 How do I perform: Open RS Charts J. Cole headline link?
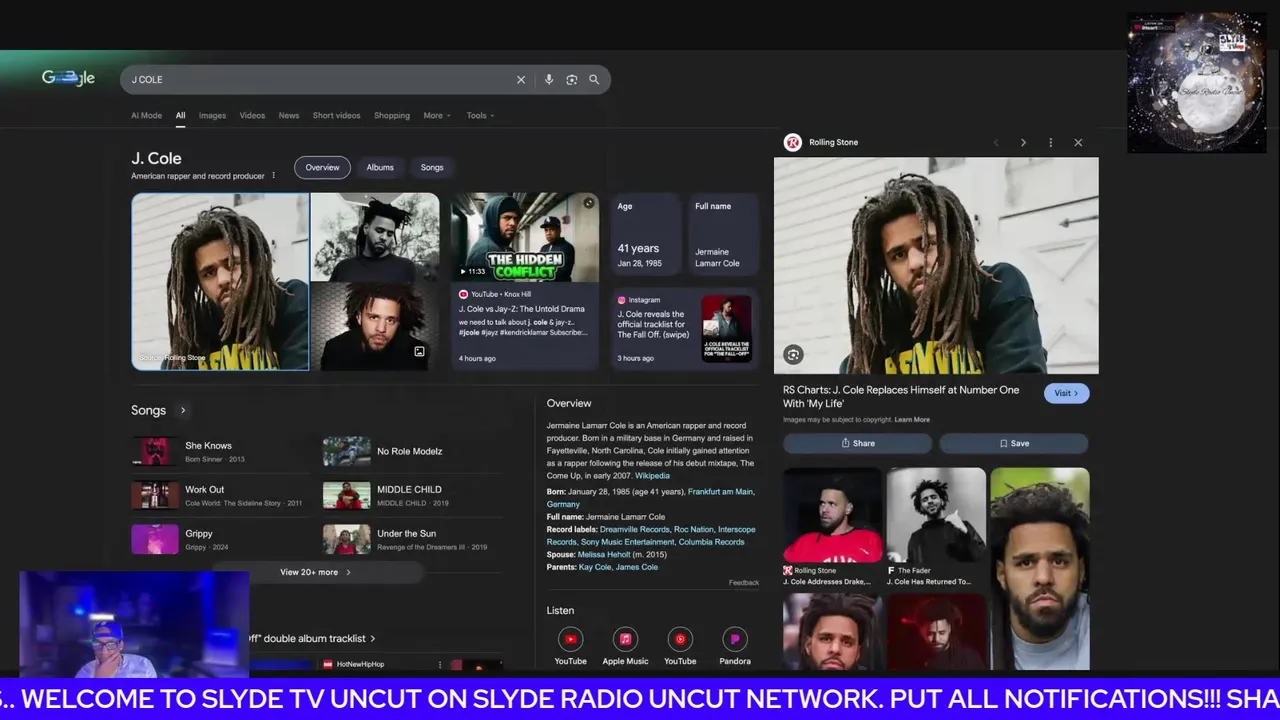901,397
